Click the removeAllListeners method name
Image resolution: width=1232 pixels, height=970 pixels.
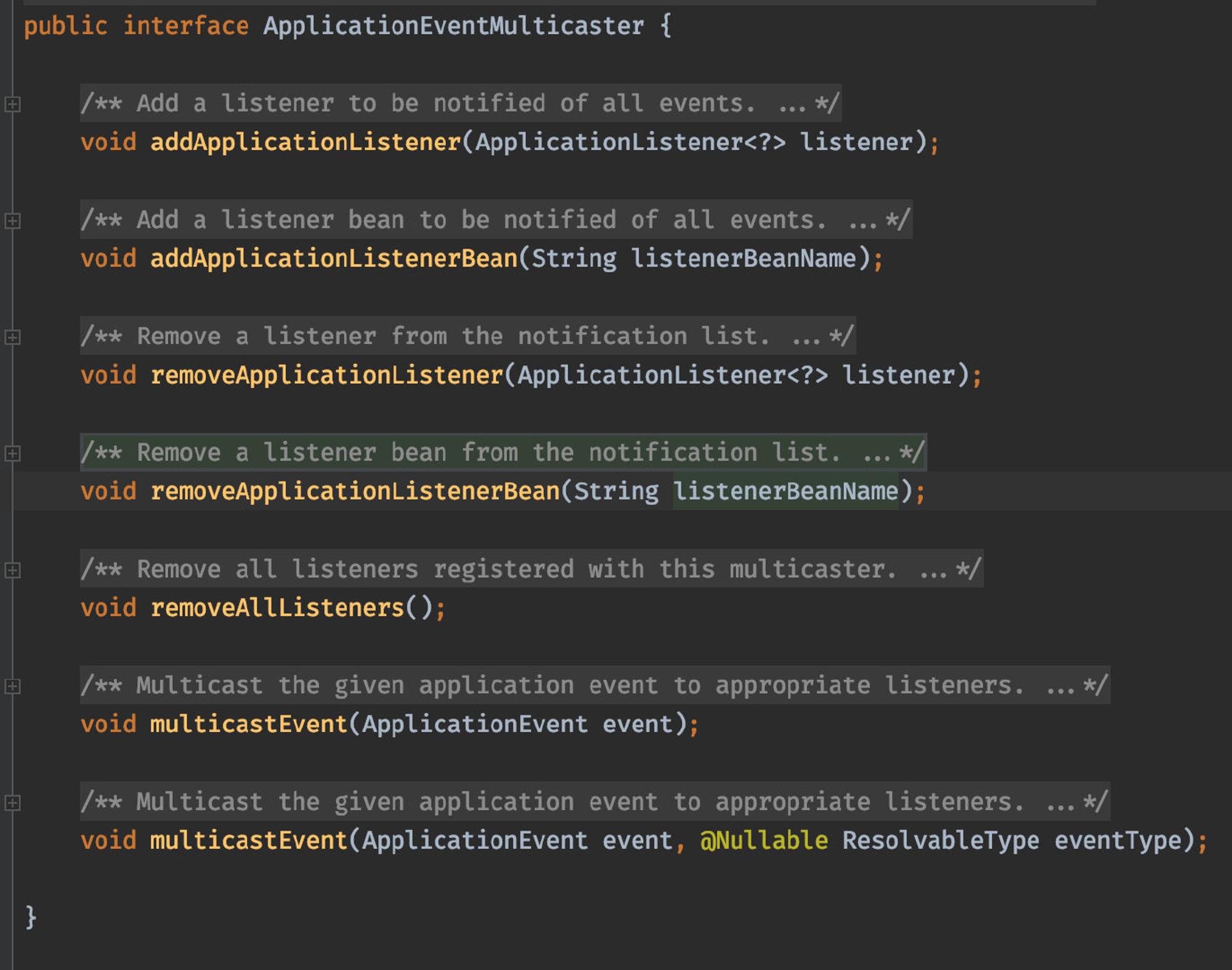click(277, 608)
